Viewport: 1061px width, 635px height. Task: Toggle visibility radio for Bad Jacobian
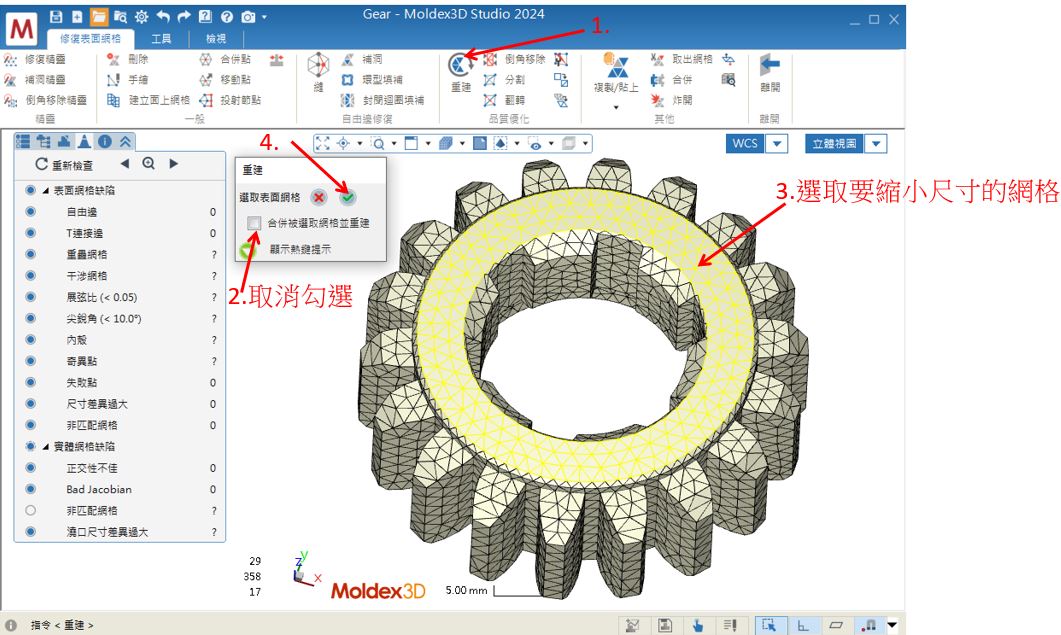30,489
